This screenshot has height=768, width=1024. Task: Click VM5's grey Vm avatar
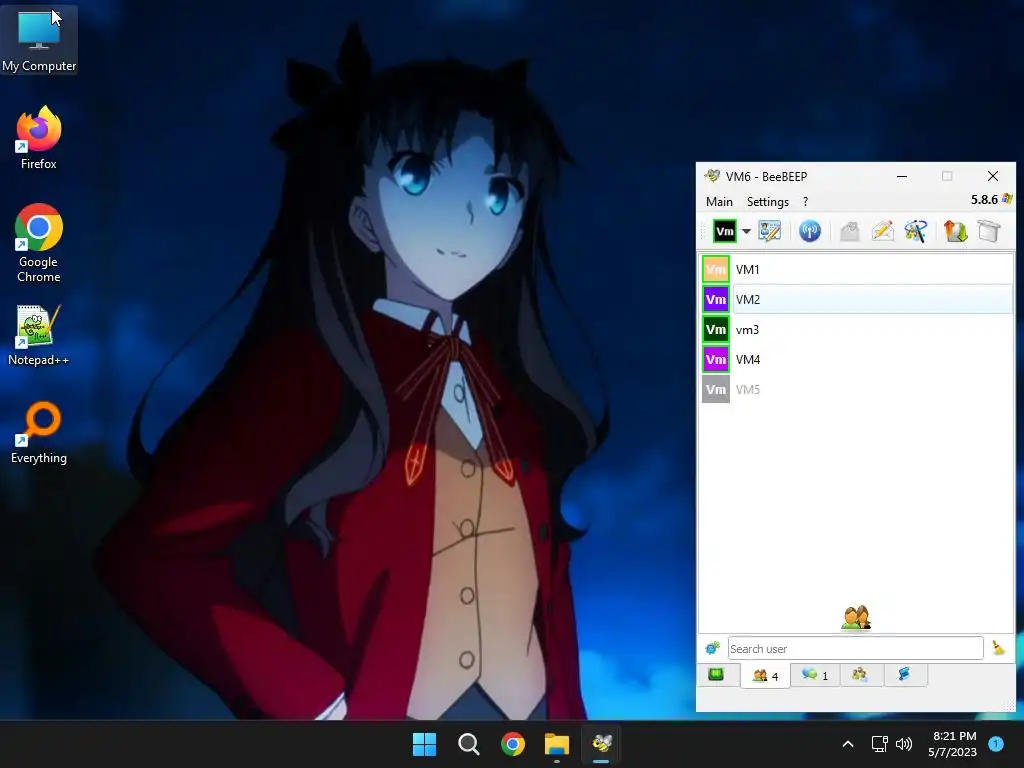716,389
